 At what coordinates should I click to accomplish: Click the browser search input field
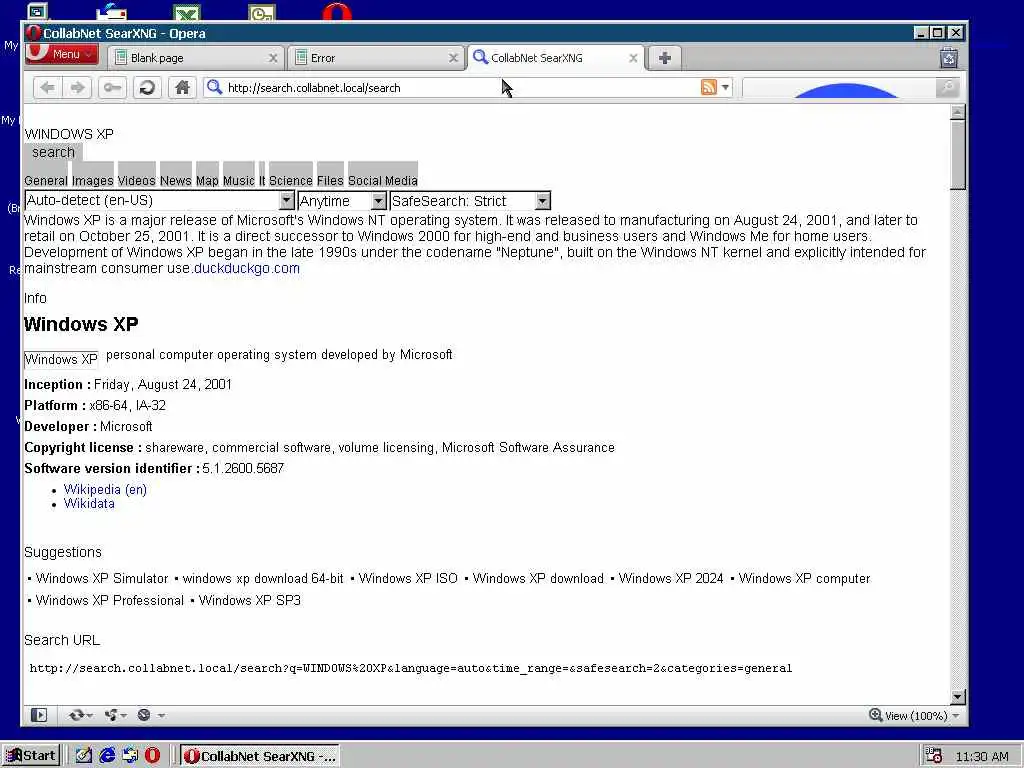[839, 88]
